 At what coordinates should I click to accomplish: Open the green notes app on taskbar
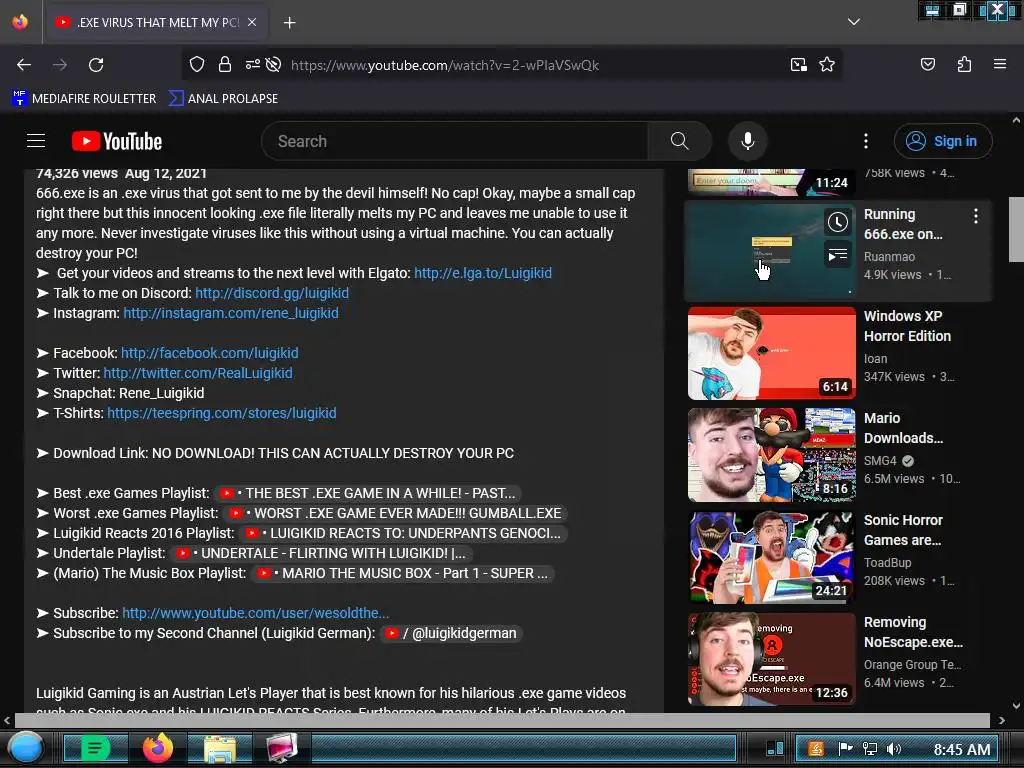(95, 749)
